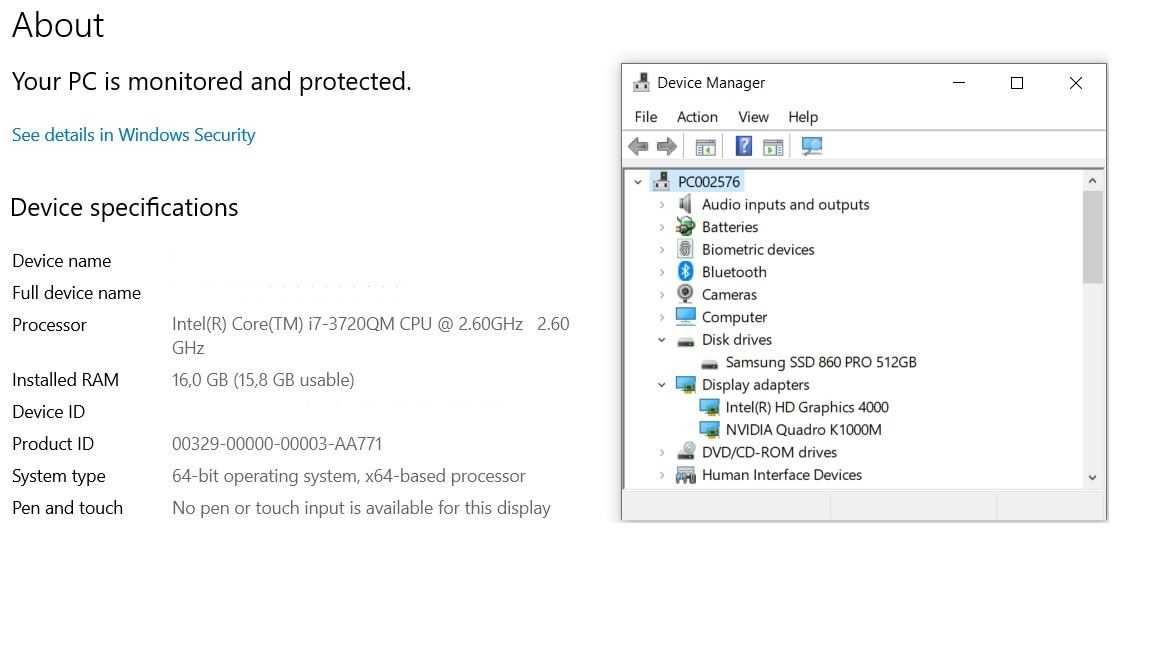Expand the Batteries category

[661, 227]
